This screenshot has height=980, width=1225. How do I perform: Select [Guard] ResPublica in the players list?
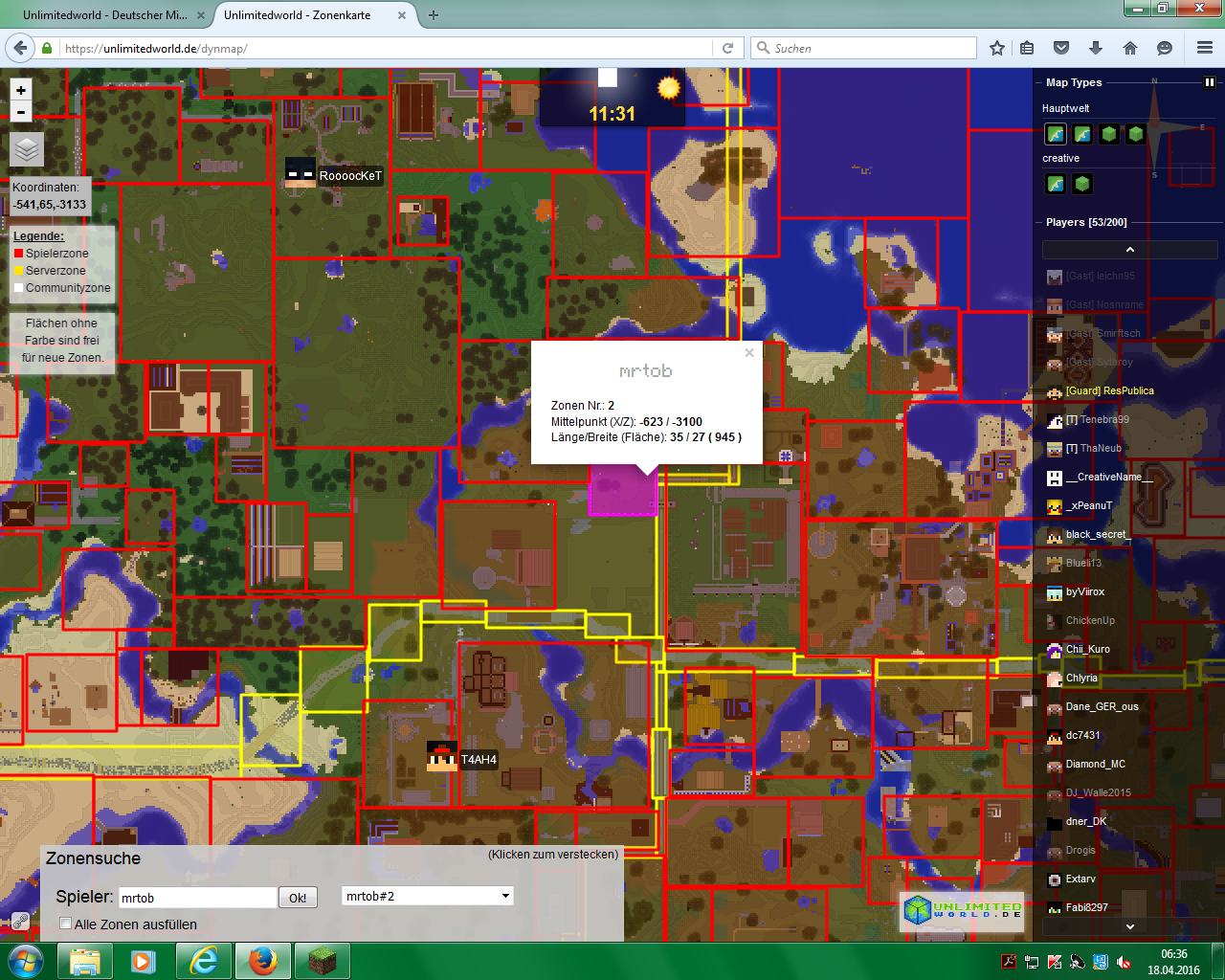pos(1110,390)
